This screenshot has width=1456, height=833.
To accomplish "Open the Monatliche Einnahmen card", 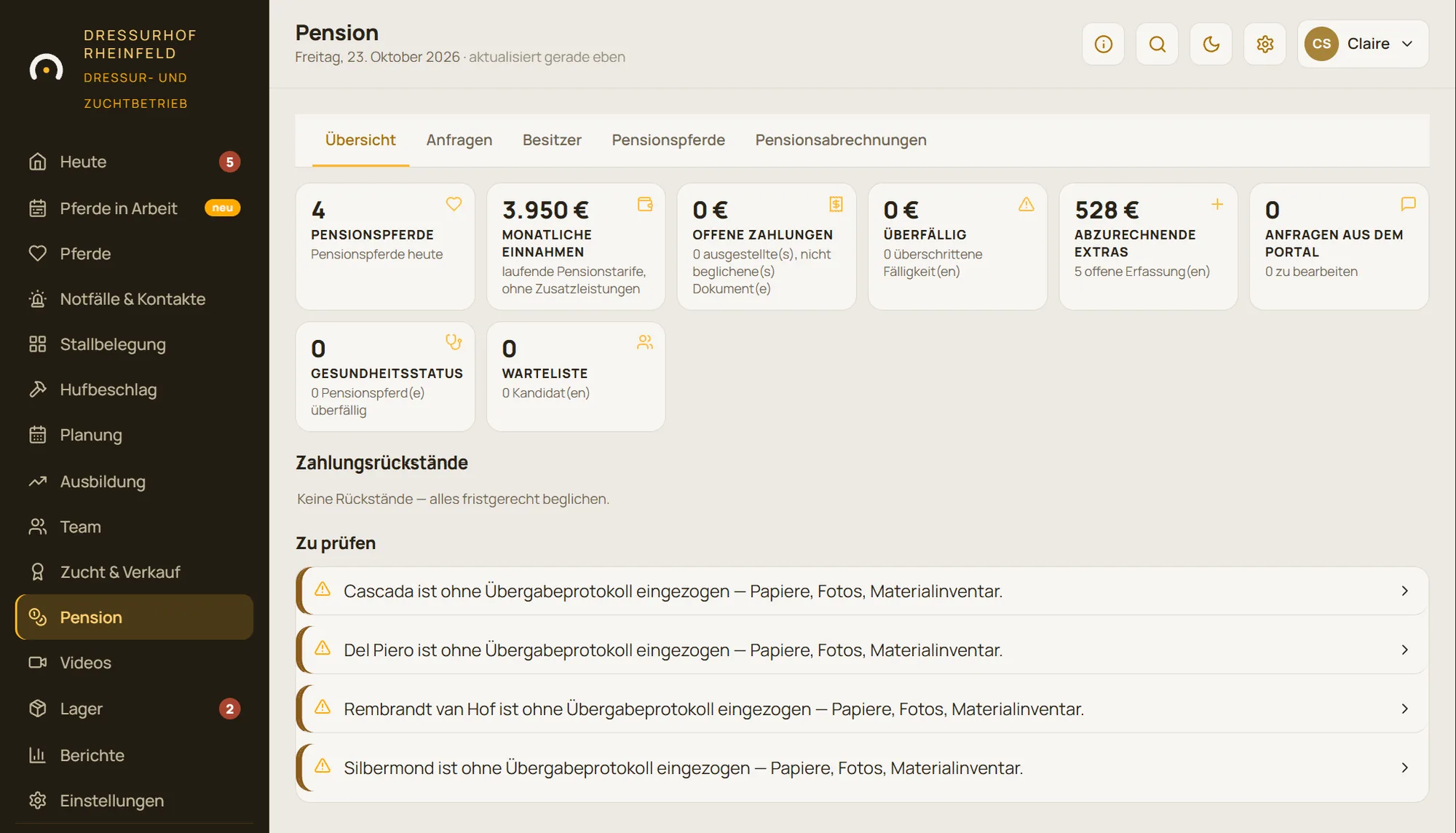I will [576, 246].
